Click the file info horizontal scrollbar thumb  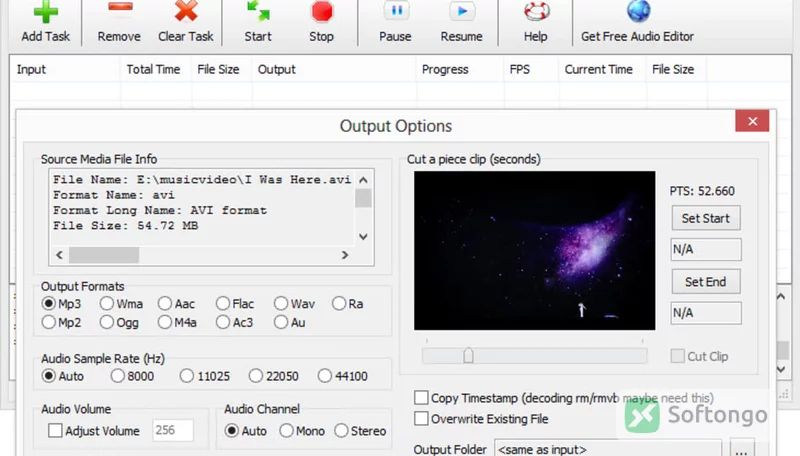[x=104, y=255]
